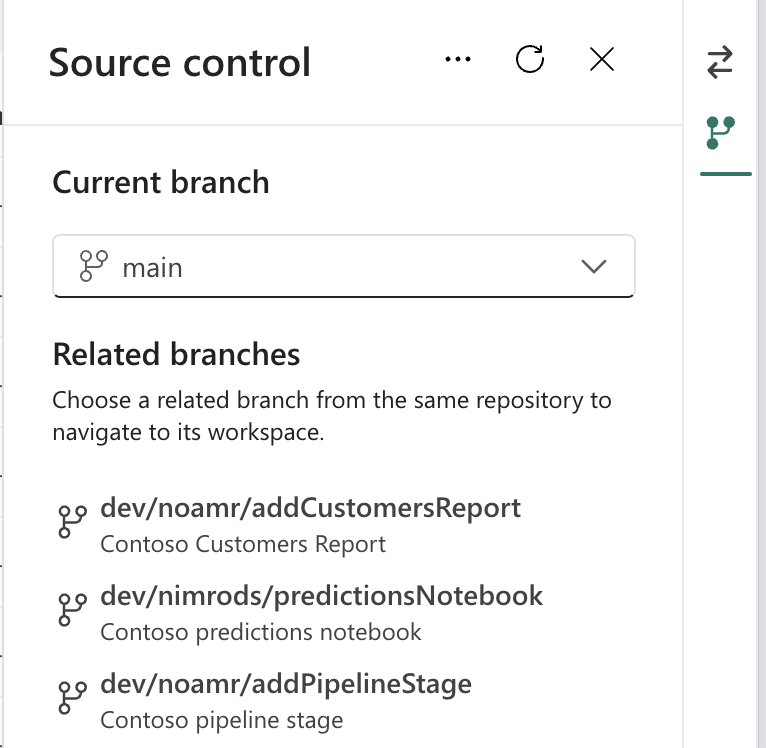The width and height of the screenshot is (766, 748).
Task: Click the branch icon inside current branch box
Action: tap(93, 266)
